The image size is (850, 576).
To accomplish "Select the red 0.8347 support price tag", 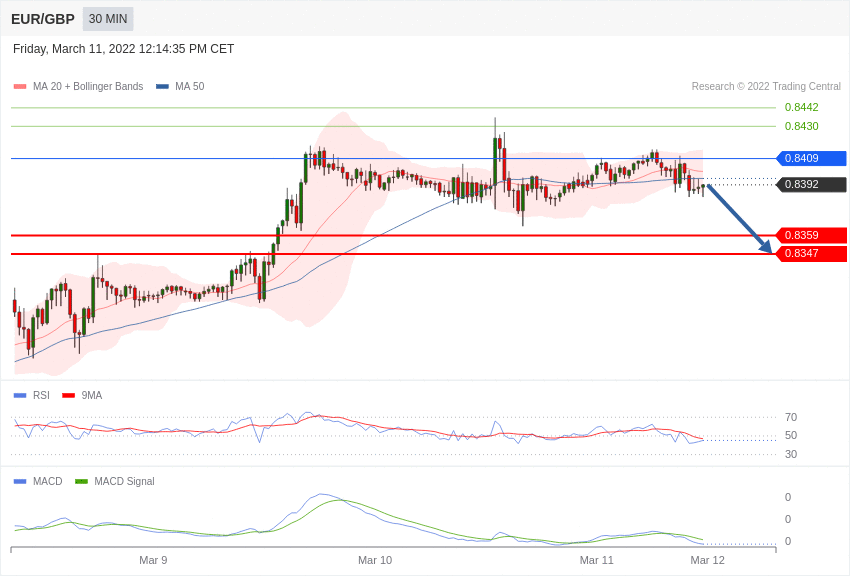I will [x=812, y=254].
